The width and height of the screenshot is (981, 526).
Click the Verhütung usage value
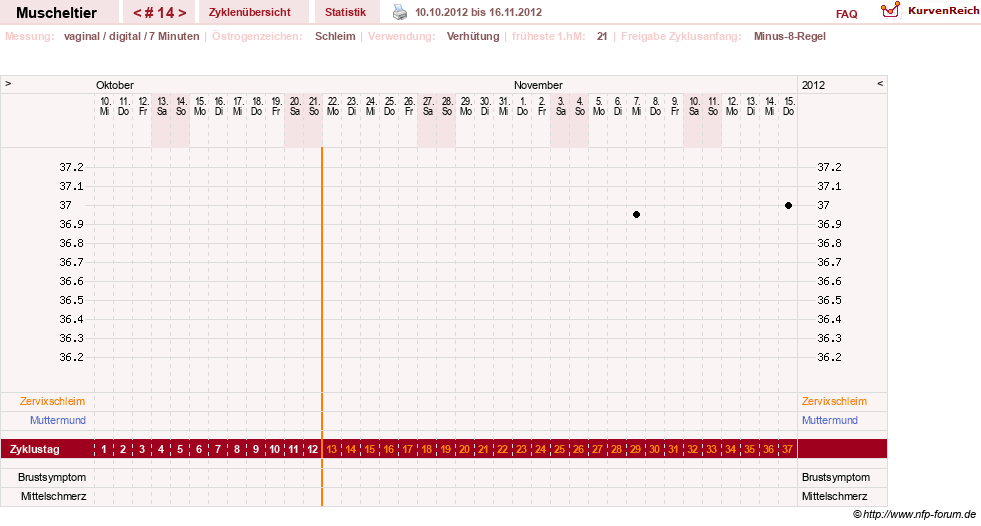(x=473, y=36)
